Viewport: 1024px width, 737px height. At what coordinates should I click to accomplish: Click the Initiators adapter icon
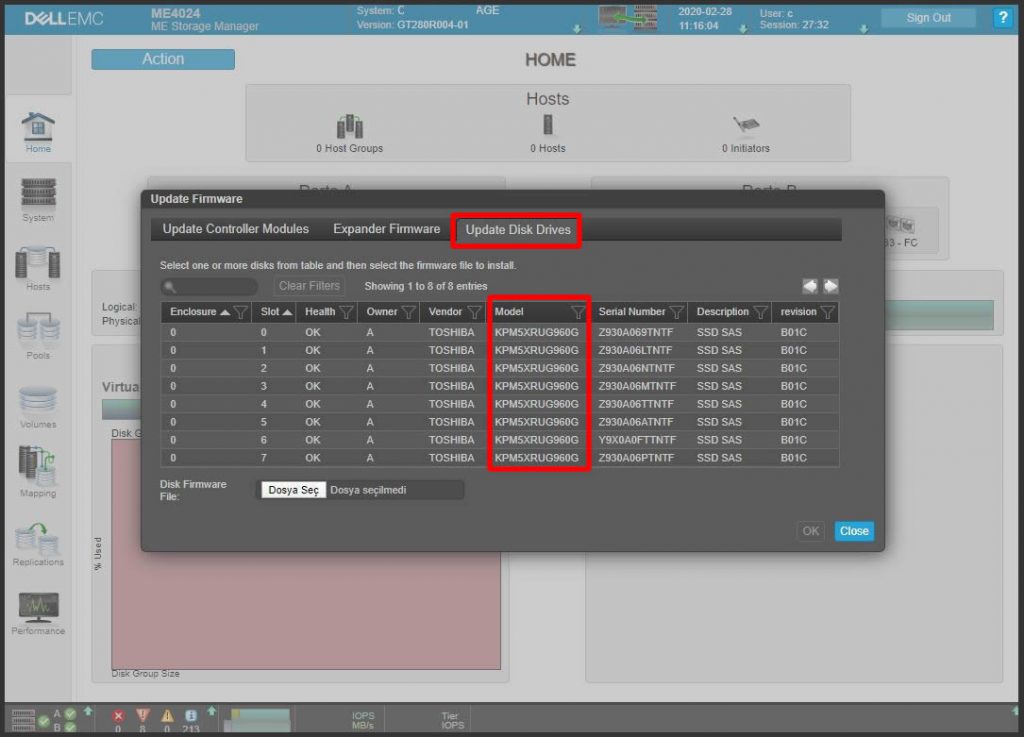[x=746, y=123]
